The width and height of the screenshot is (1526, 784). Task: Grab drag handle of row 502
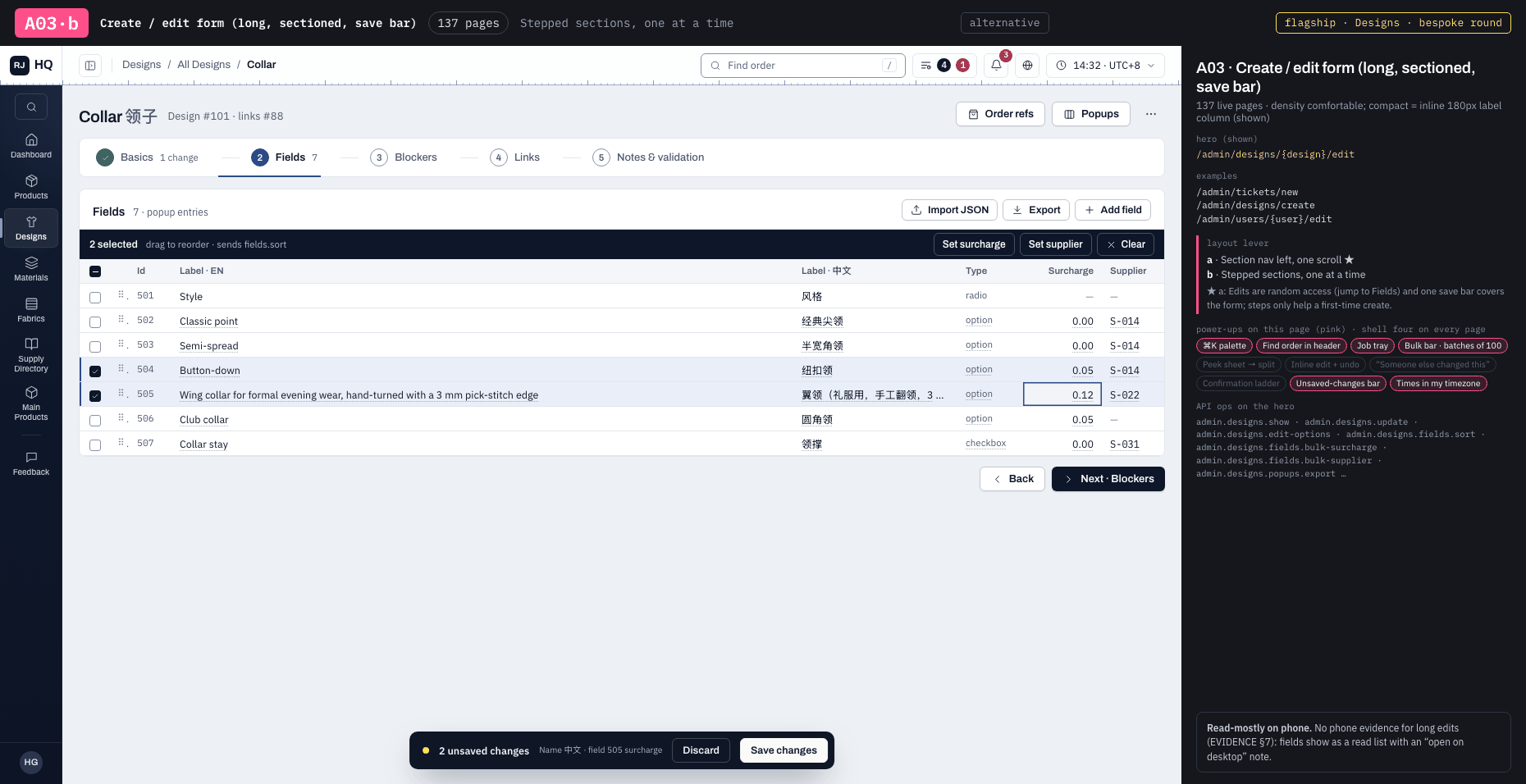121,320
